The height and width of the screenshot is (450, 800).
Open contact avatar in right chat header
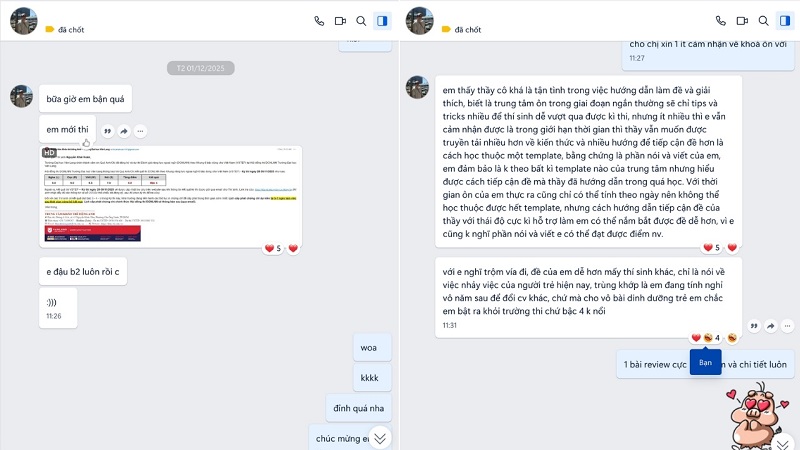[x=419, y=21]
